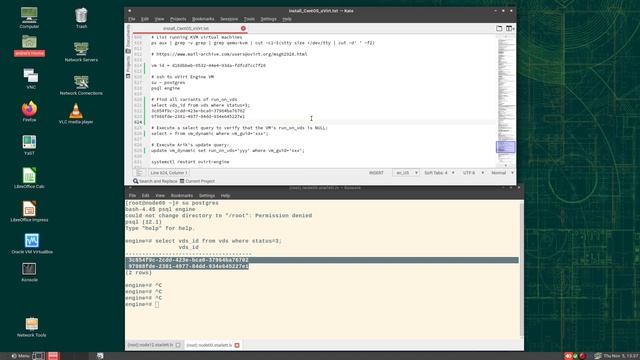Click the clock showing Thu Nov 5
The image size is (640, 360).
[x=620, y=356]
